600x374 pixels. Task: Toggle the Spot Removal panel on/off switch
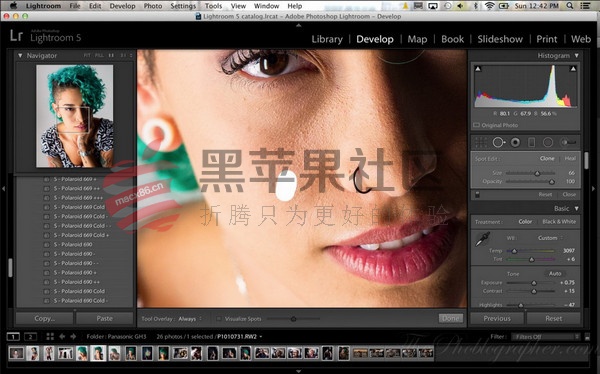coord(477,195)
